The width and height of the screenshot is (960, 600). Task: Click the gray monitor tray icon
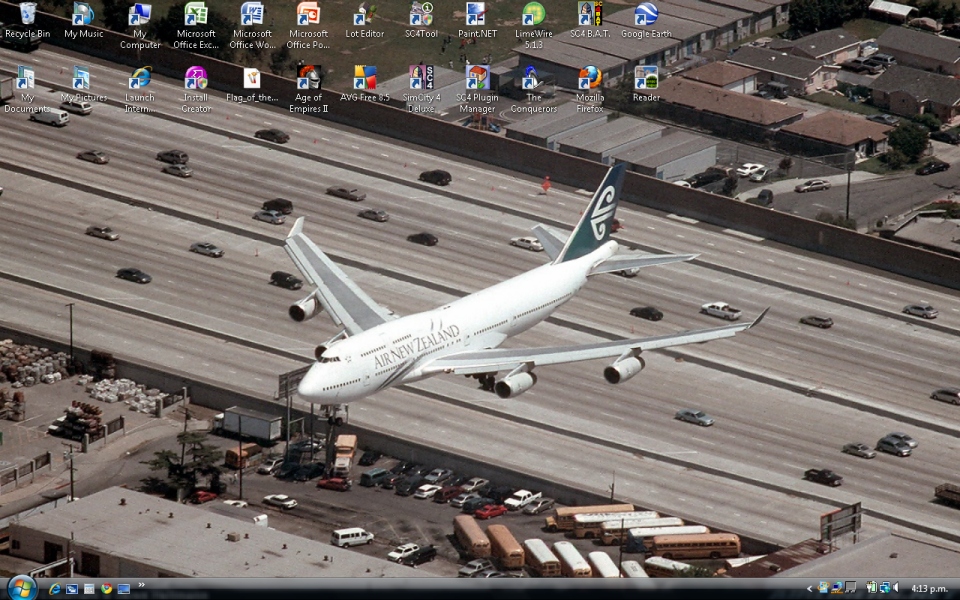coord(850,587)
